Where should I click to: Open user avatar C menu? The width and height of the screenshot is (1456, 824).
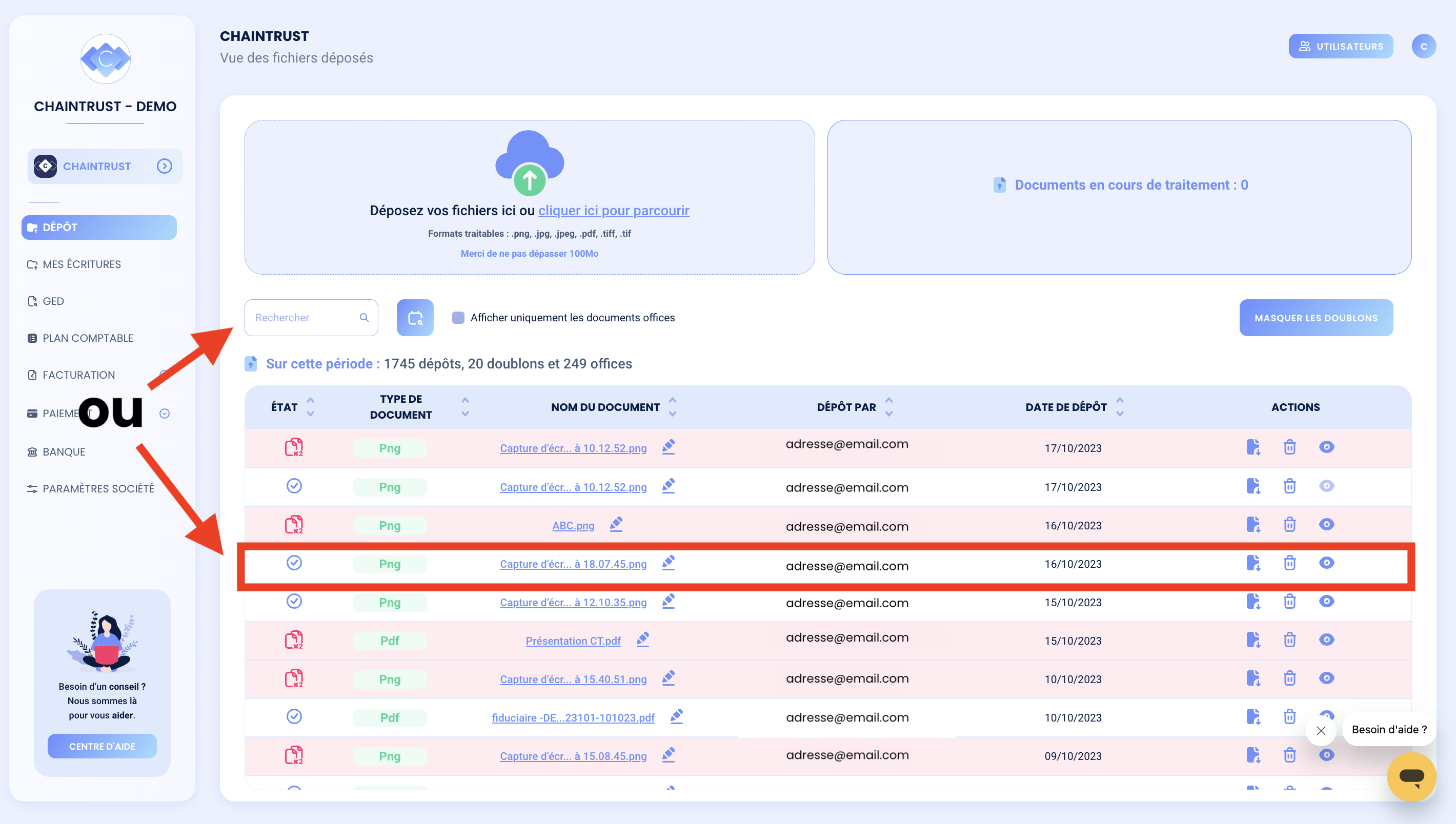click(x=1424, y=47)
